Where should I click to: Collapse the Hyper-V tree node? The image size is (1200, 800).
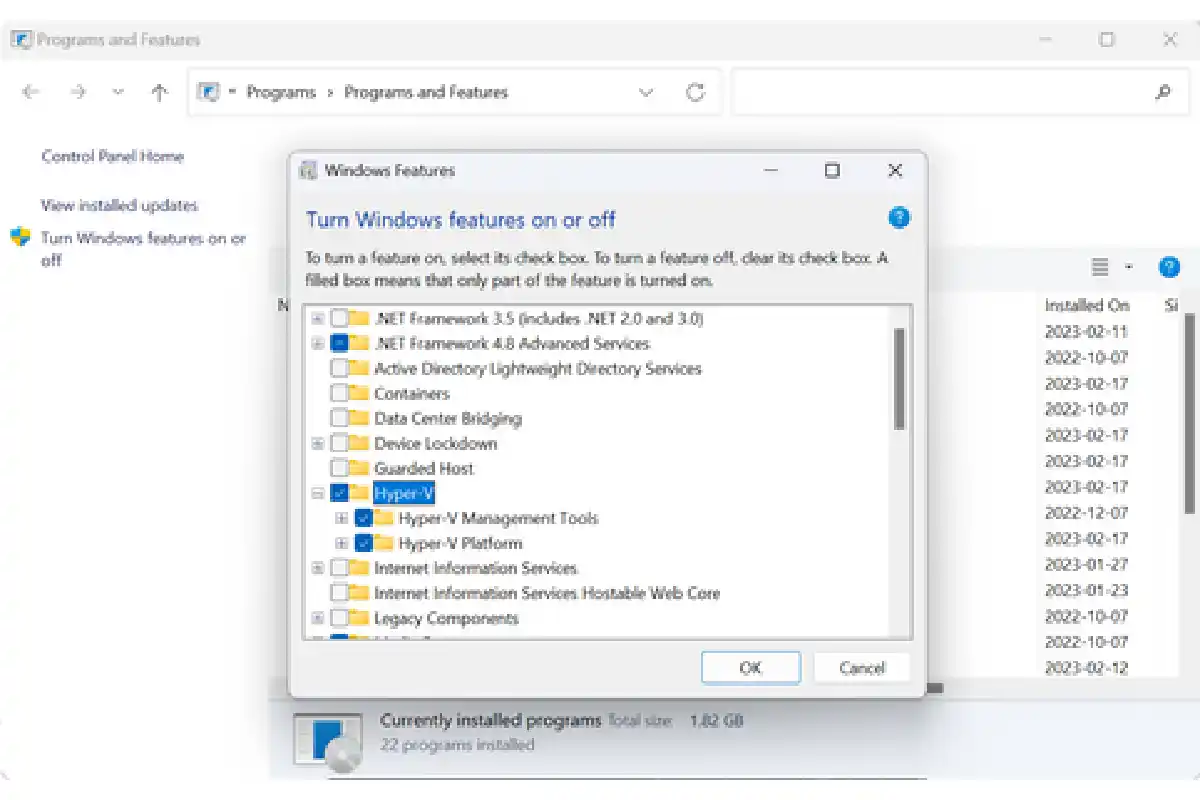(x=318, y=493)
